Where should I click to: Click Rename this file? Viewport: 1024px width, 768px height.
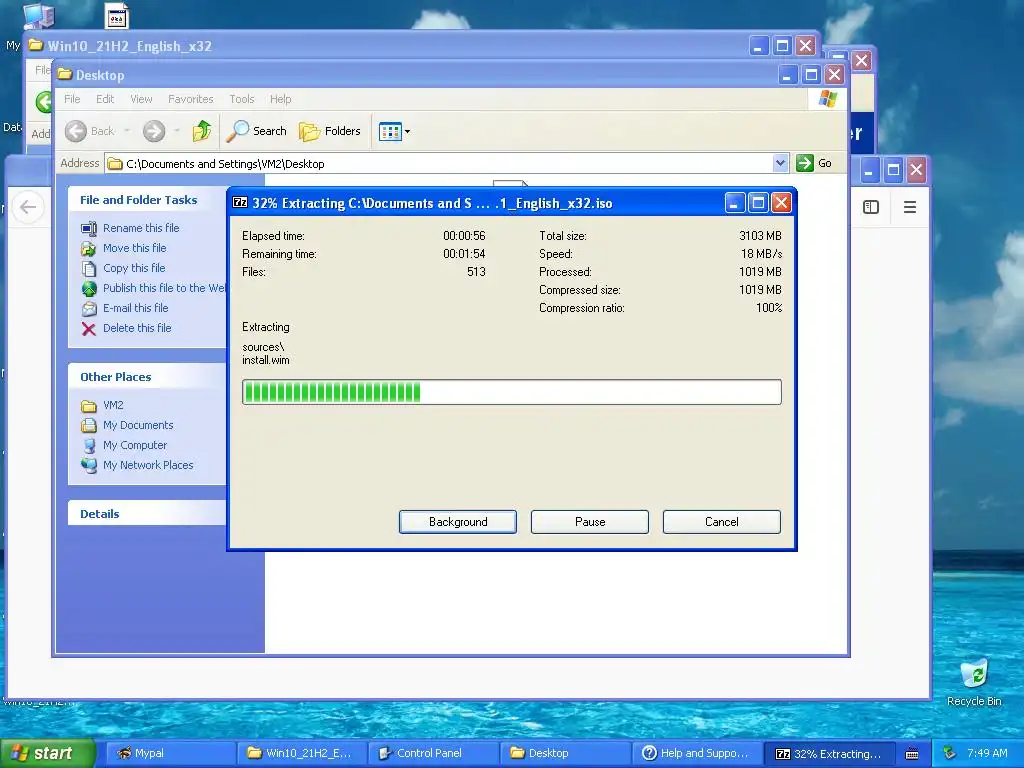click(x=141, y=228)
